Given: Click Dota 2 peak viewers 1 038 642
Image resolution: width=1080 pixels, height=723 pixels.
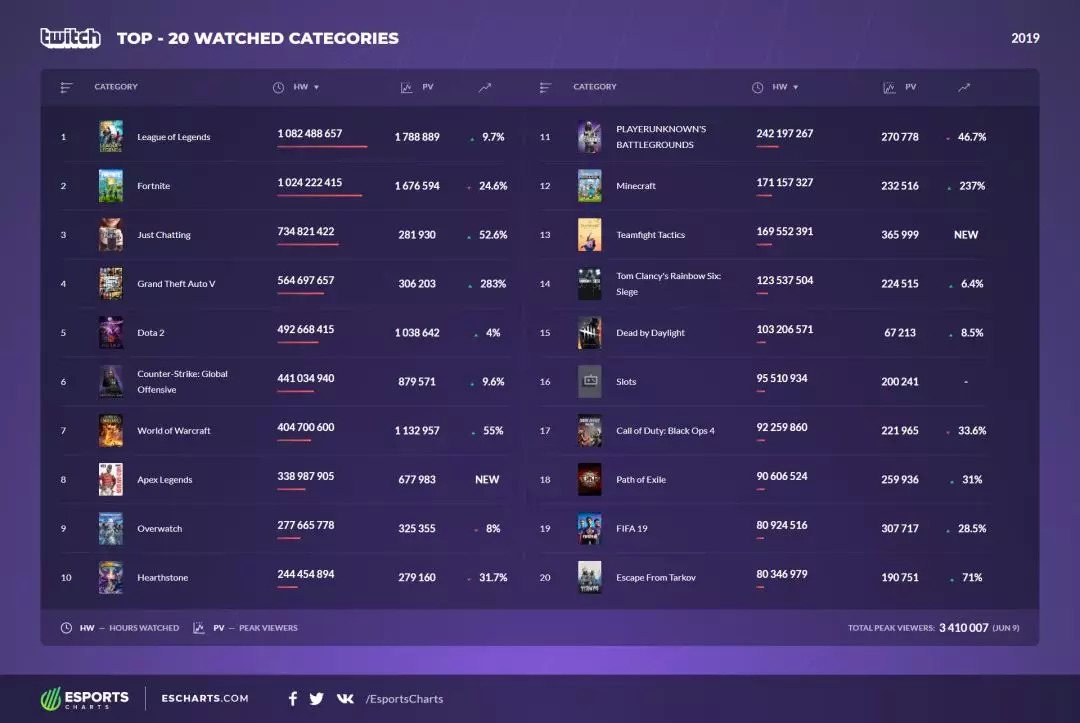Looking at the screenshot, I should coord(417,333).
